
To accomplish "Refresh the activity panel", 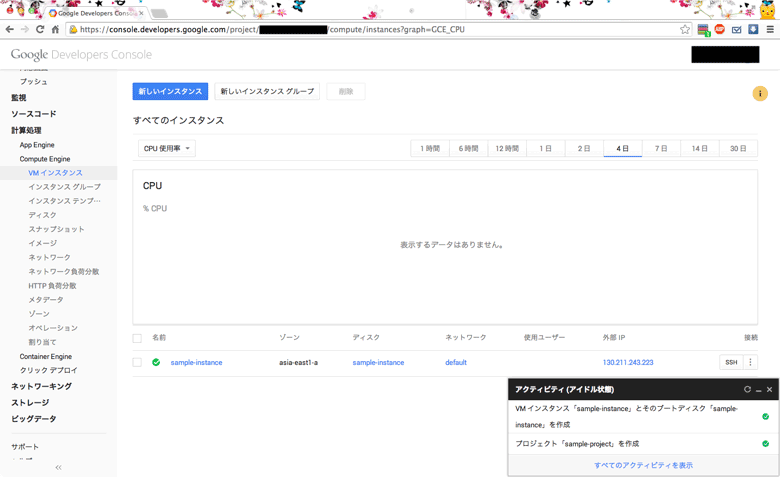I will click(x=747, y=389).
